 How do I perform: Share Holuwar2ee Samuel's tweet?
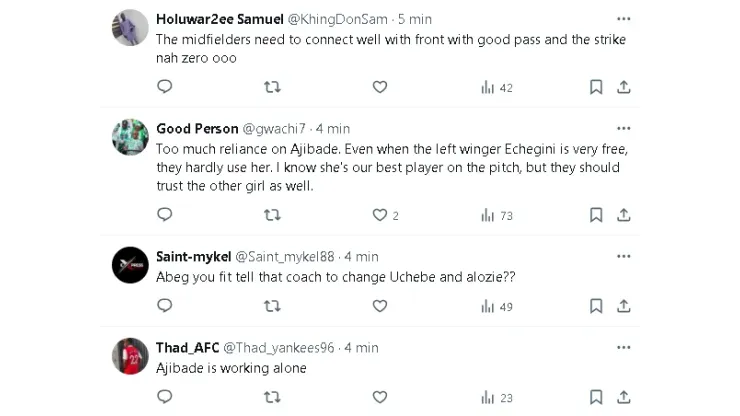(x=623, y=87)
